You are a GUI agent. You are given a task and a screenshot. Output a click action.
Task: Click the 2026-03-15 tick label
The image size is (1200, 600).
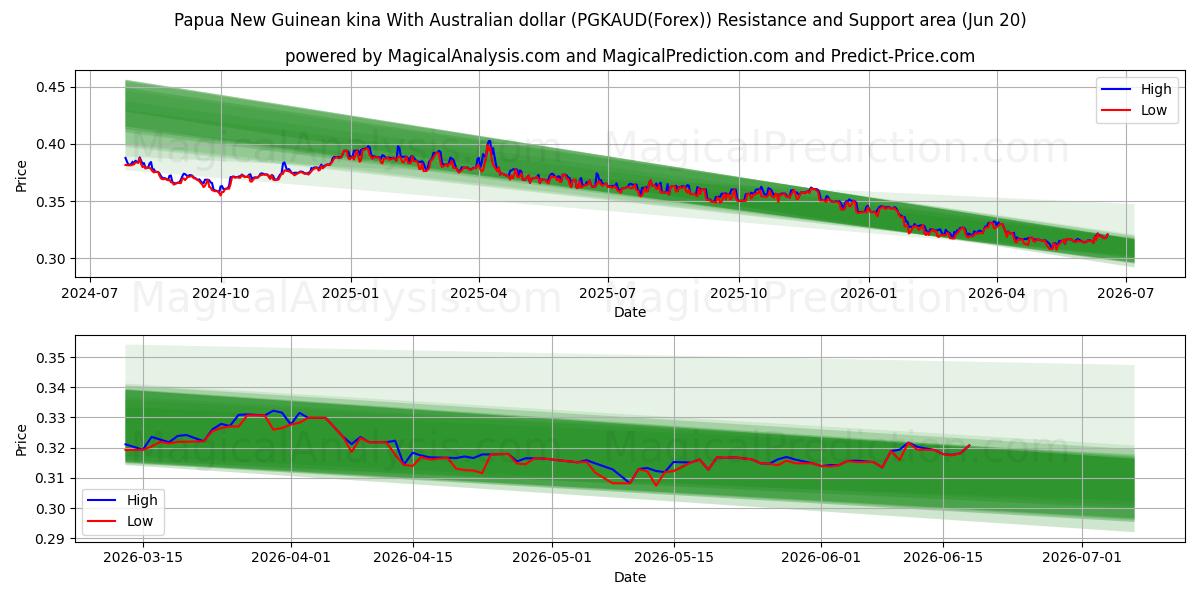[x=141, y=558]
